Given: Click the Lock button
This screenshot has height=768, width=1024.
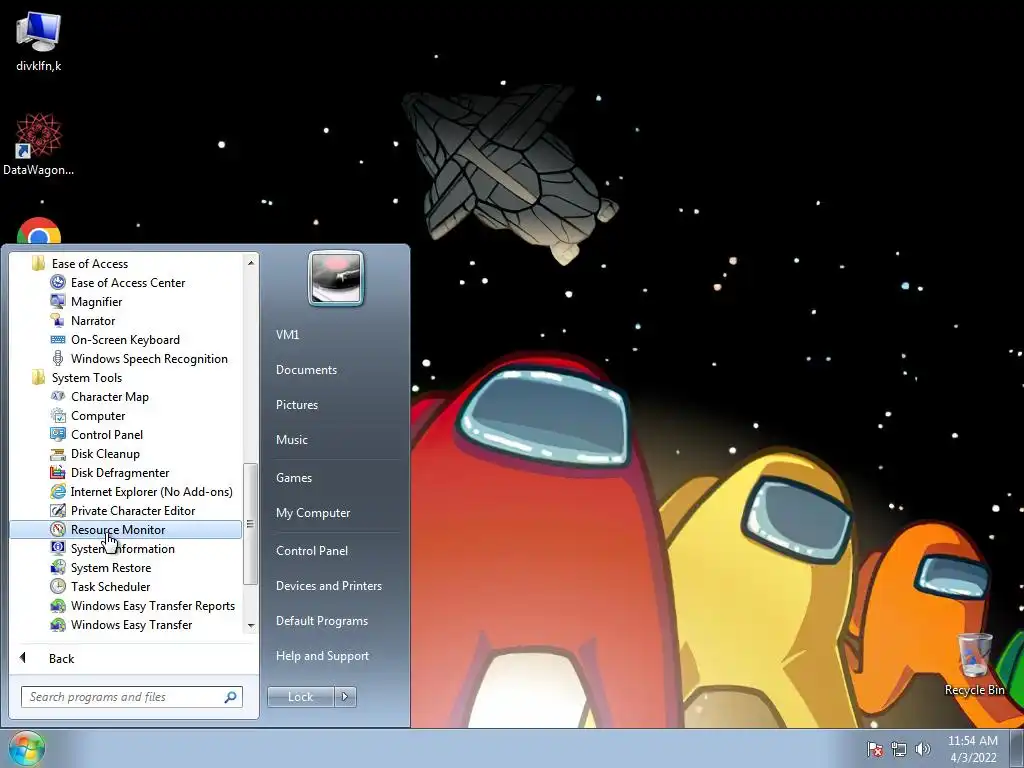Looking at the screenshot, I should pos(300,697).
